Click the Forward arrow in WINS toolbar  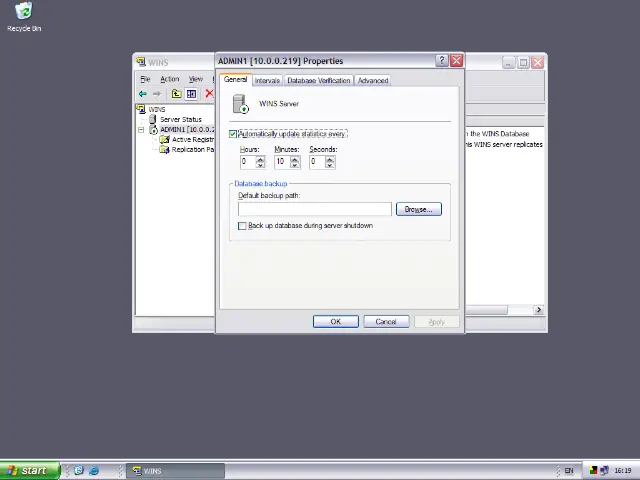coord(157,94)
